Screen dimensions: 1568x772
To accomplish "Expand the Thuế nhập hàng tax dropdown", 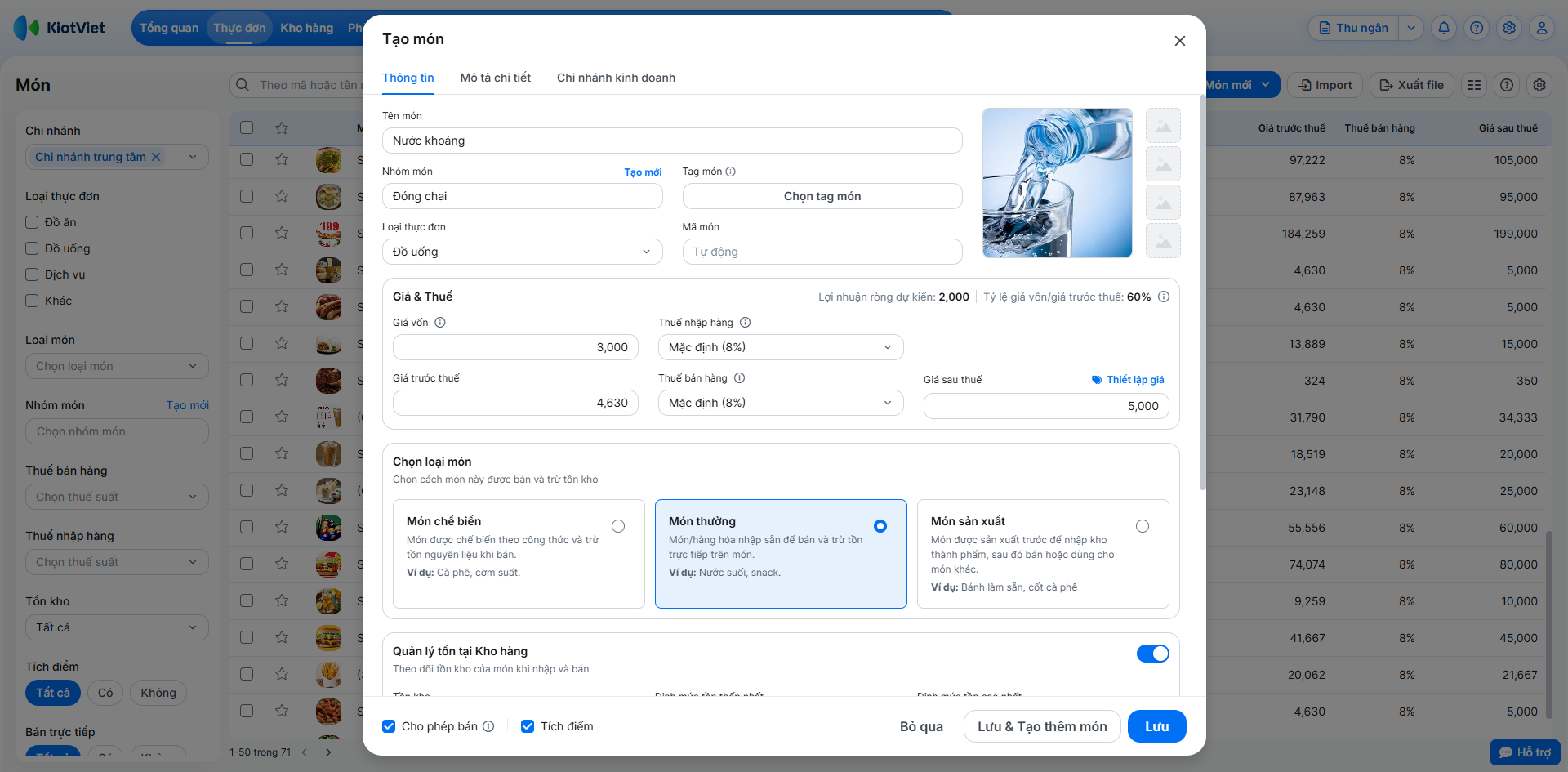I will (x=781, y=347).
